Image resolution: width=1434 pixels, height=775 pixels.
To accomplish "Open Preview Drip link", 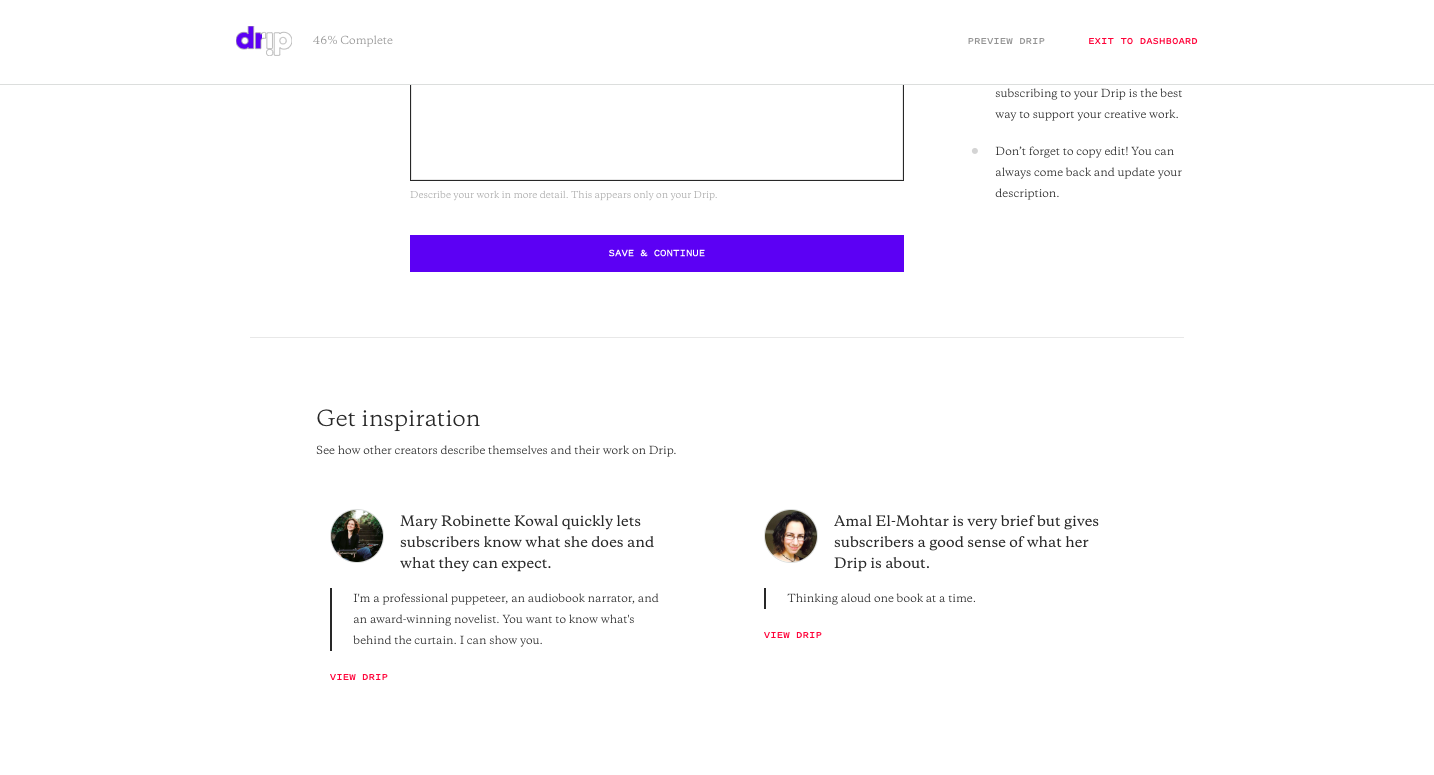I will 1006,41.
